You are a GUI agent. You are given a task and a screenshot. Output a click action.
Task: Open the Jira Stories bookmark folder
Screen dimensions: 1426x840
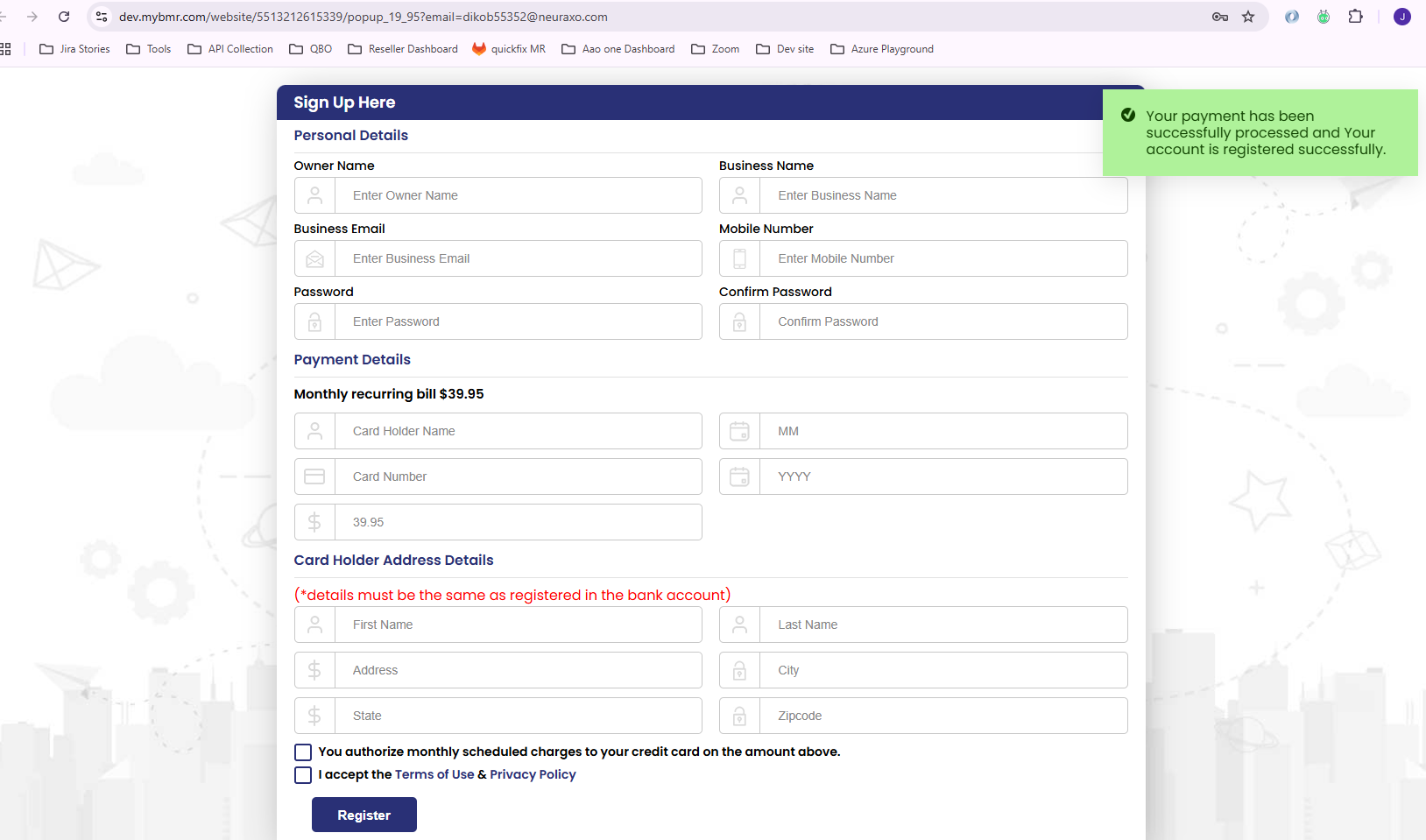tap(75, 49)
